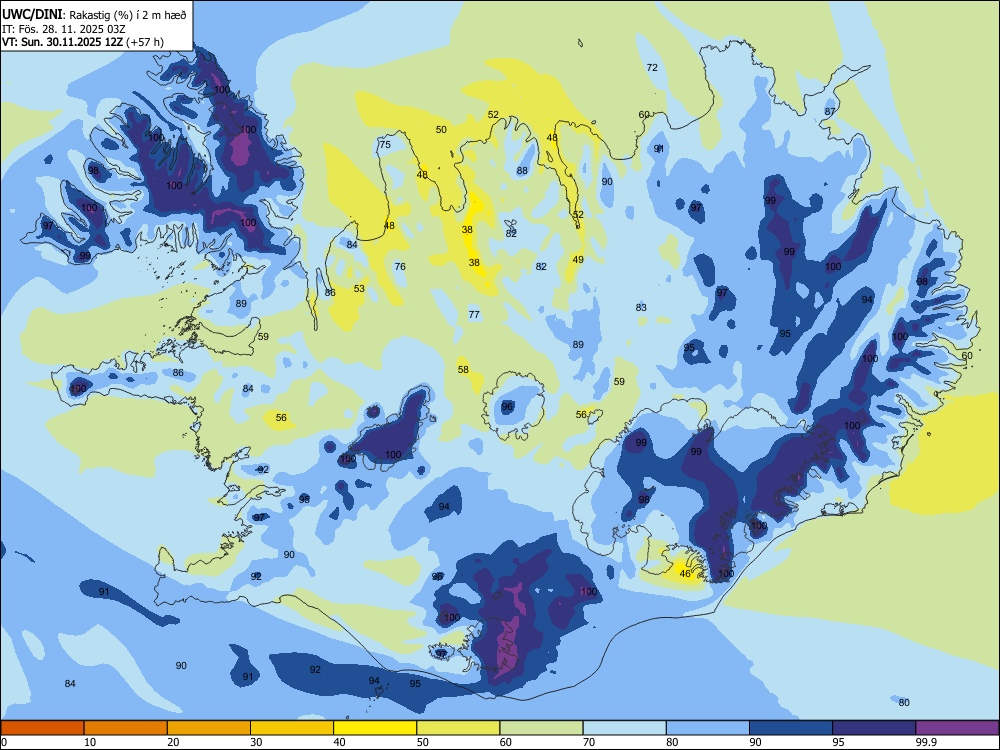Click the legend tick label 20
Image resolution: width=1000 pixels, height=750 pixels.
point(173,742)
